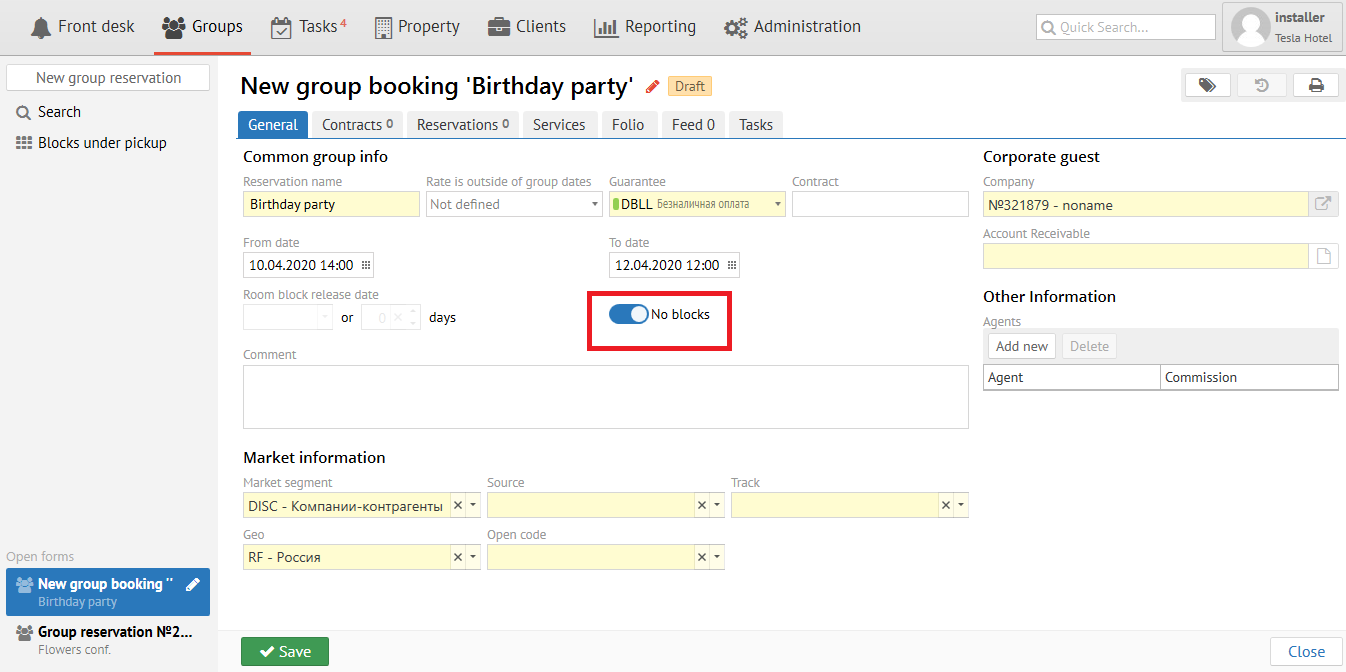Viewport: 1346px width, 672px height.
Task: Open the Company external link icon
Action: point(1323,204)
